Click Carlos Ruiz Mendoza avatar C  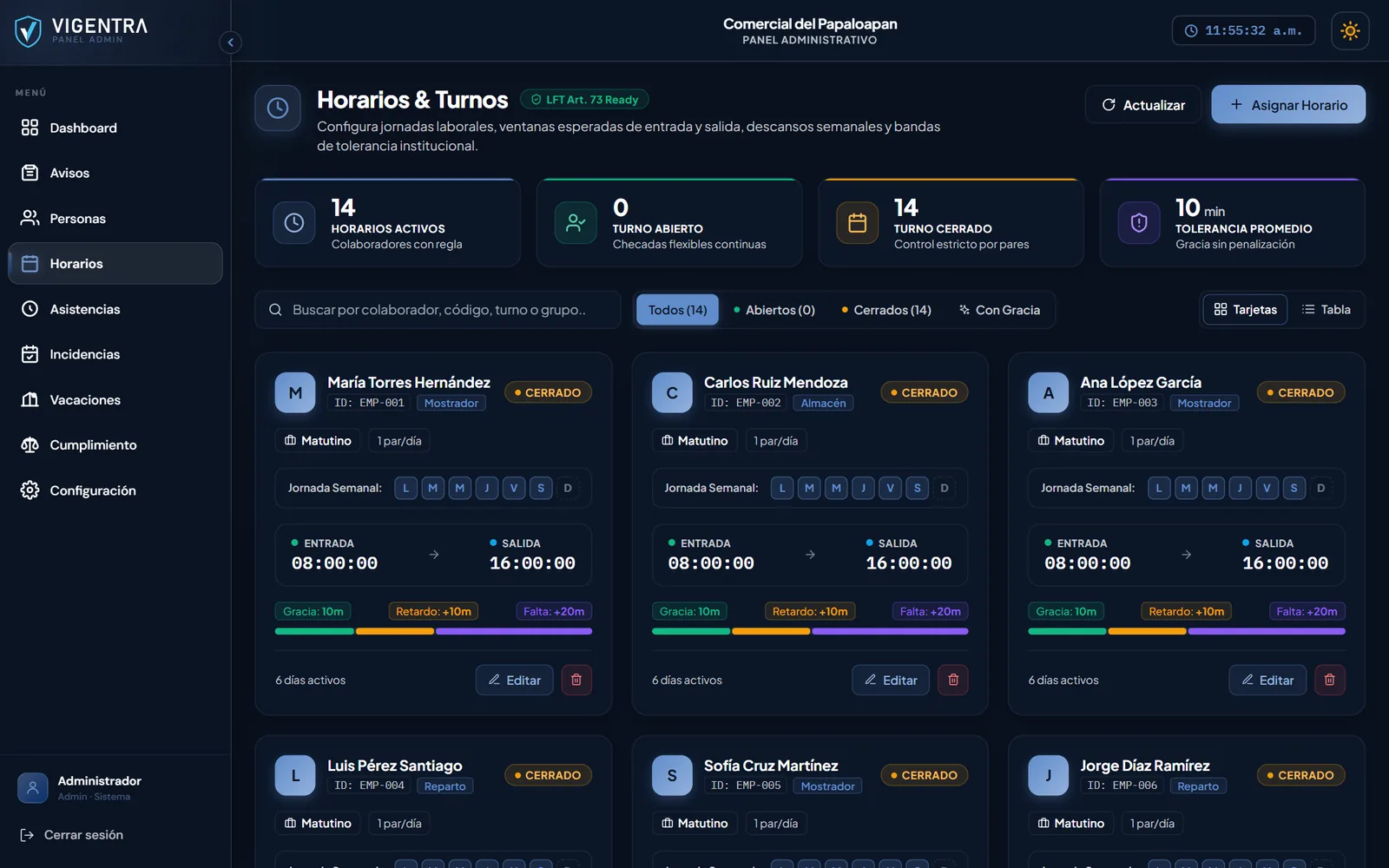(x=672, y=392)
